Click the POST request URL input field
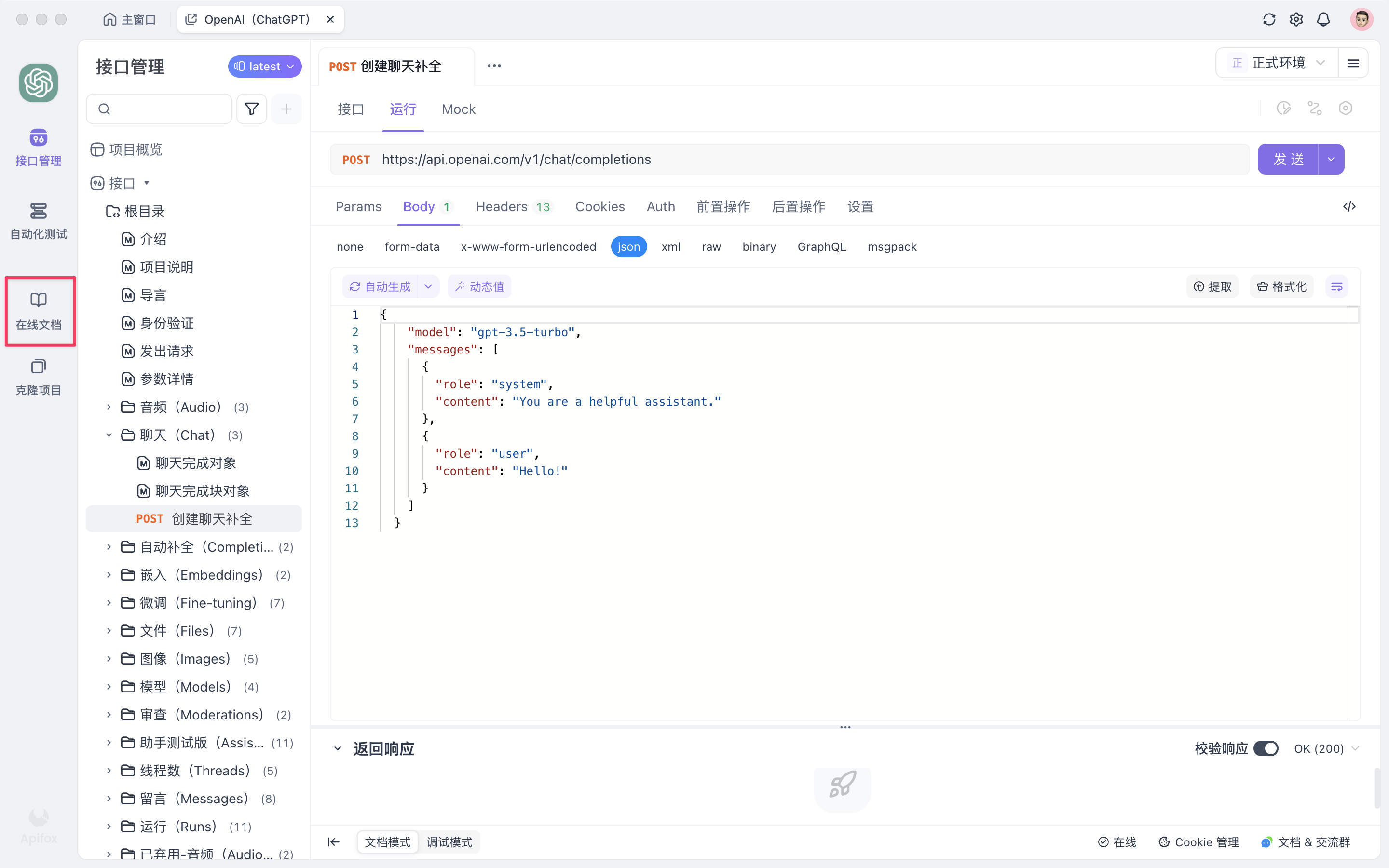The width and height of the screenshot is (1389, 868). point(746,159)
